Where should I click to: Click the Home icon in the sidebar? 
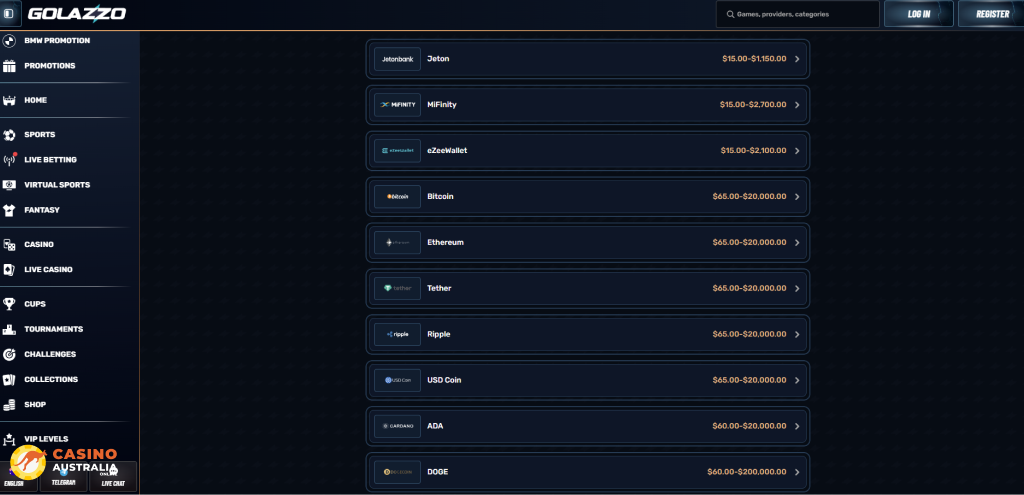coord(9,101)
